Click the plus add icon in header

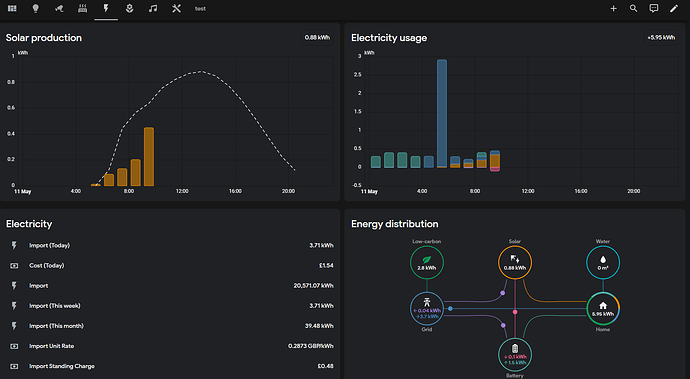613,8
